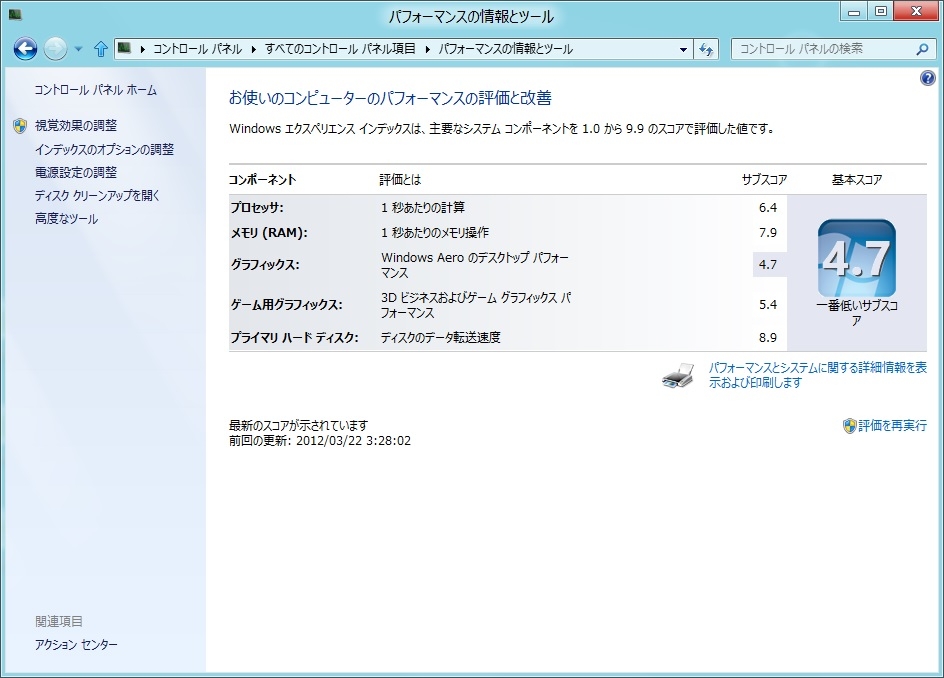Click shield icon beside 視覚効果の調整

click(x=20, y=125)
